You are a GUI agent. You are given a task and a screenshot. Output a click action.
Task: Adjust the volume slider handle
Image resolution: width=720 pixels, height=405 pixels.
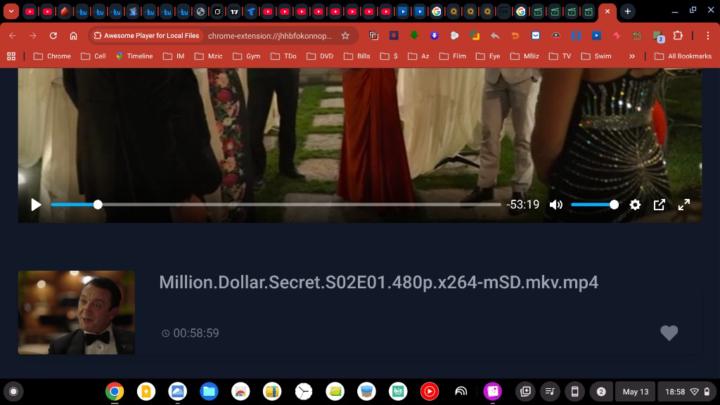614,205
